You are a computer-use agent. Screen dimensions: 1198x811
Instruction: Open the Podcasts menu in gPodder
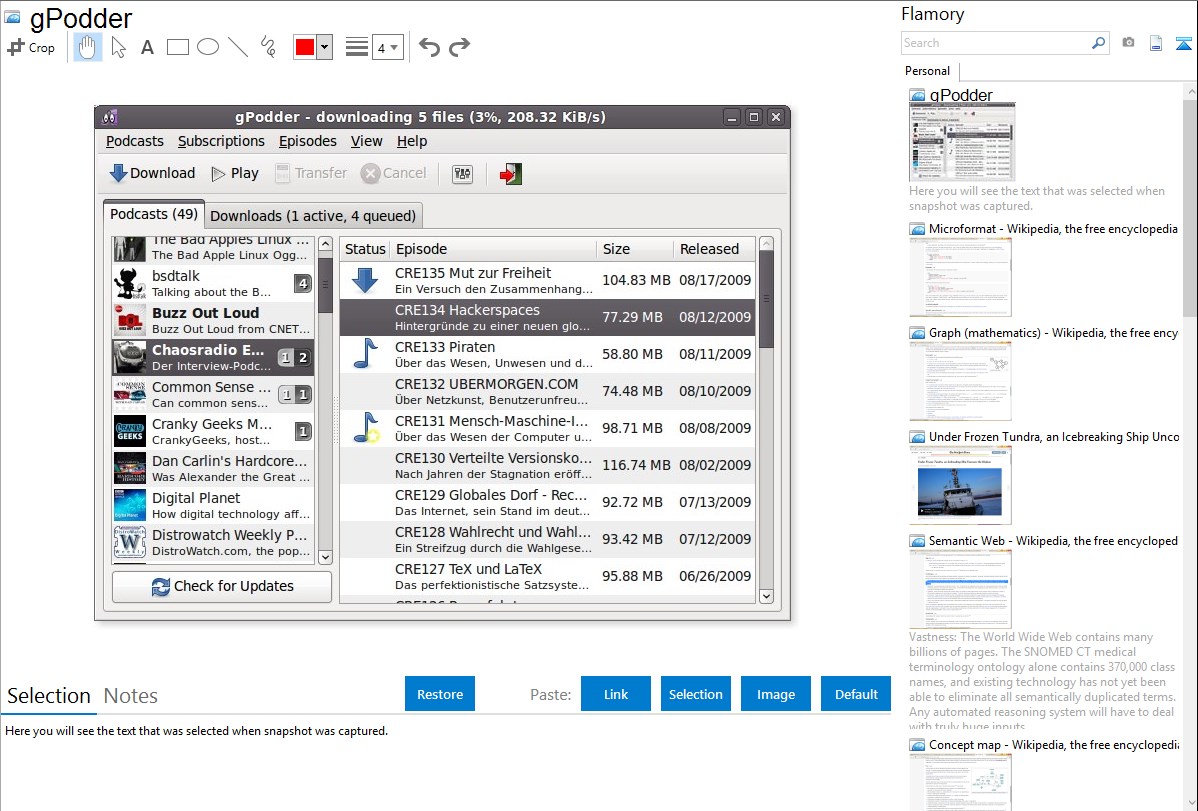[x=134, y=141]
